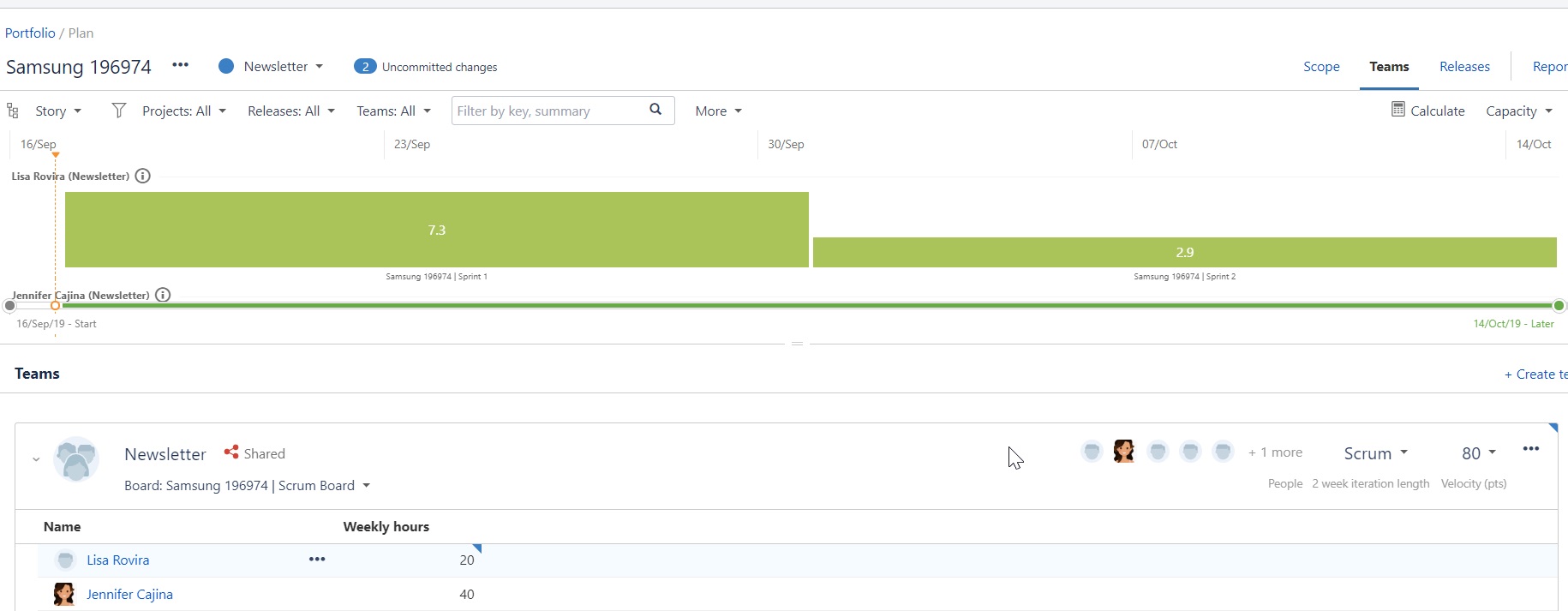The width and height of the screenshot is (1568, 611).
Task: Click the +1 more people link
Action: (1275, 452)
